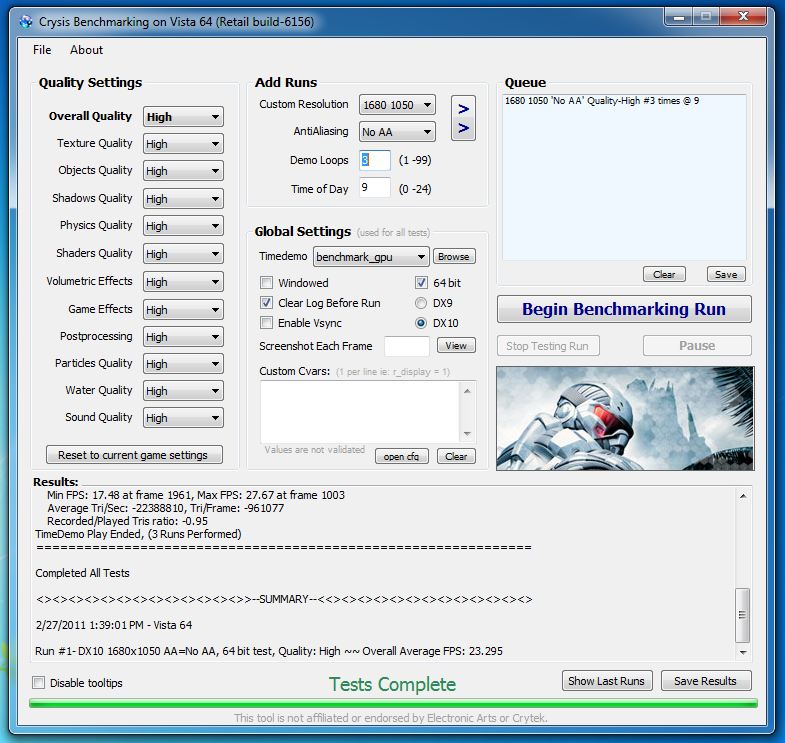Viewport: 785px width, 743px height.
Task: Click Save Results
Action: tap(706, 681)
